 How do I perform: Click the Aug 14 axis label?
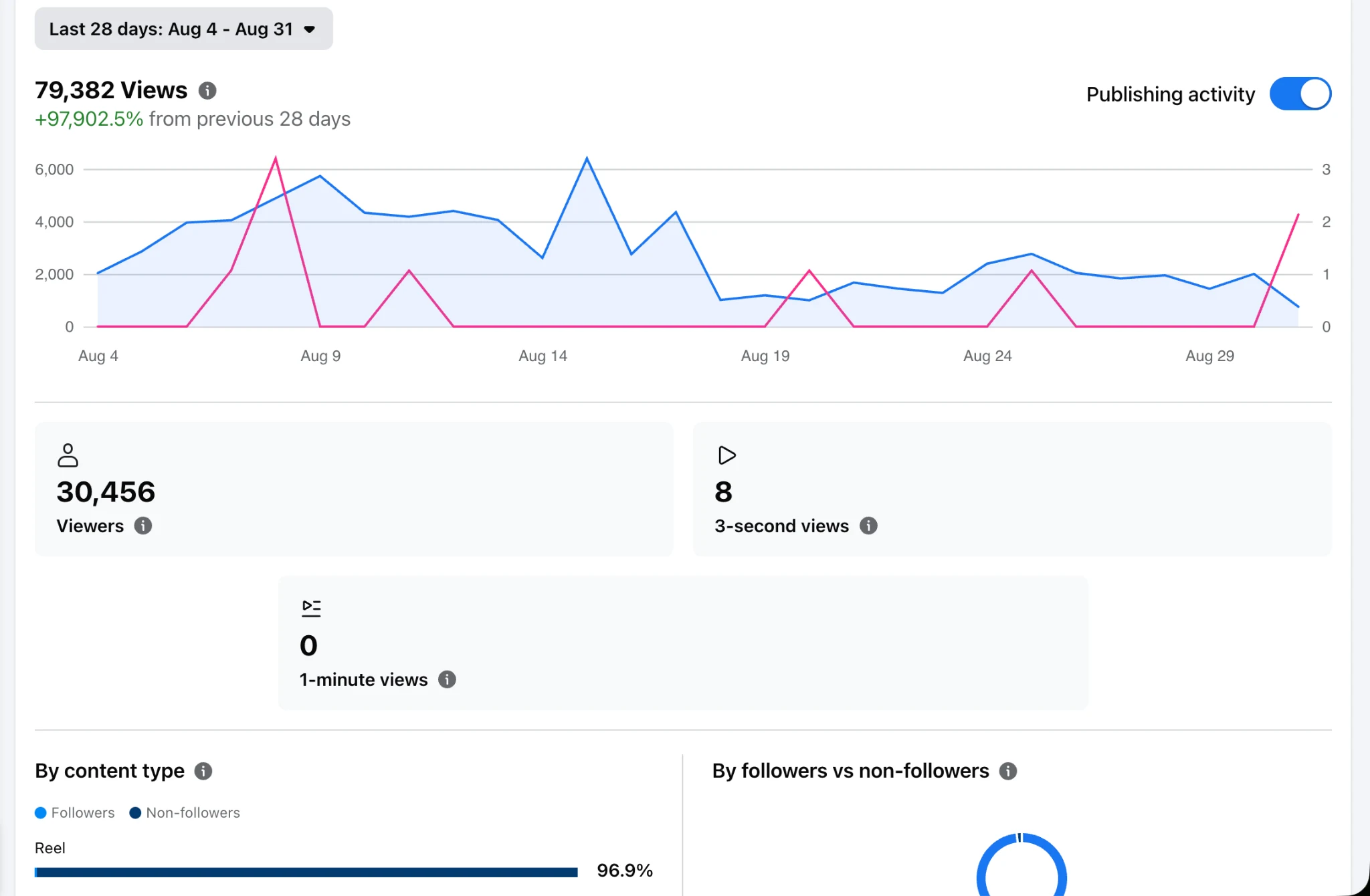(543, 356)
